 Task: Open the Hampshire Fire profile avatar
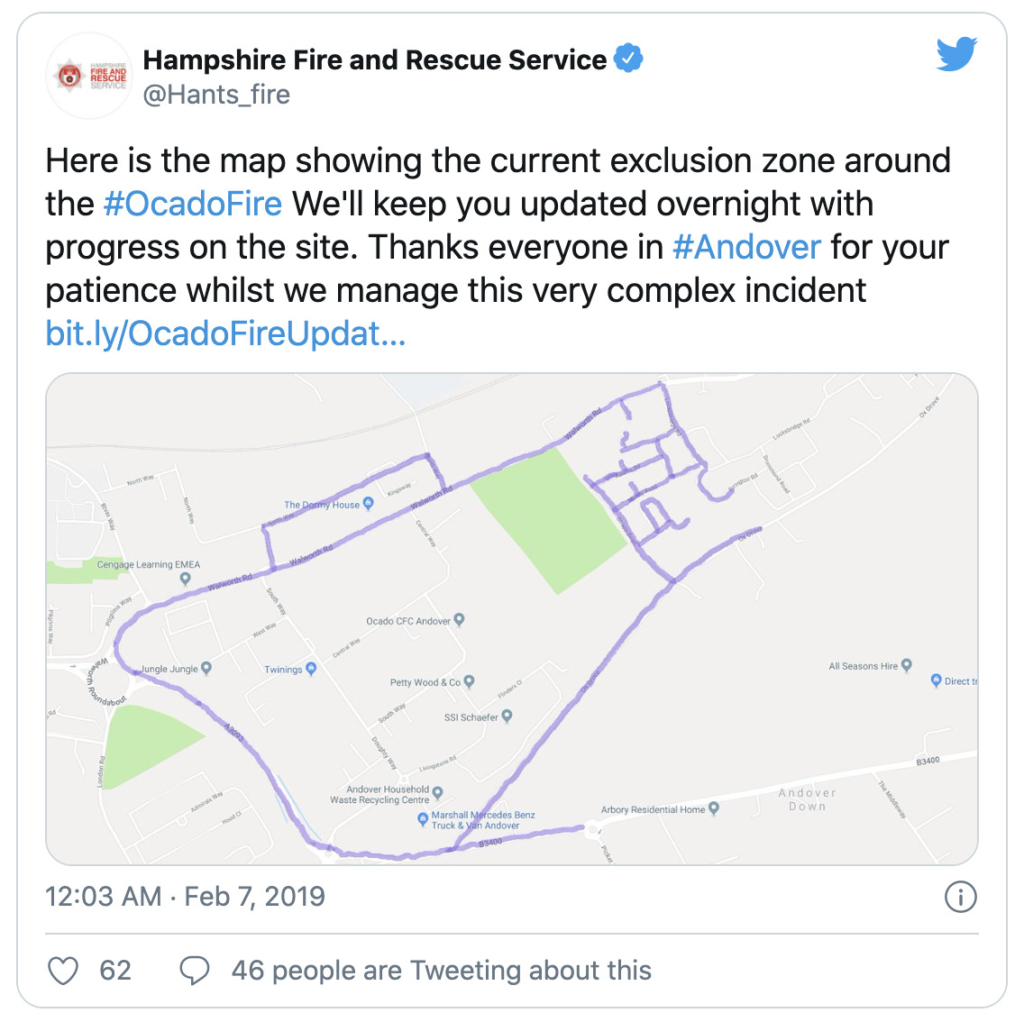click(x=89, y=76)
